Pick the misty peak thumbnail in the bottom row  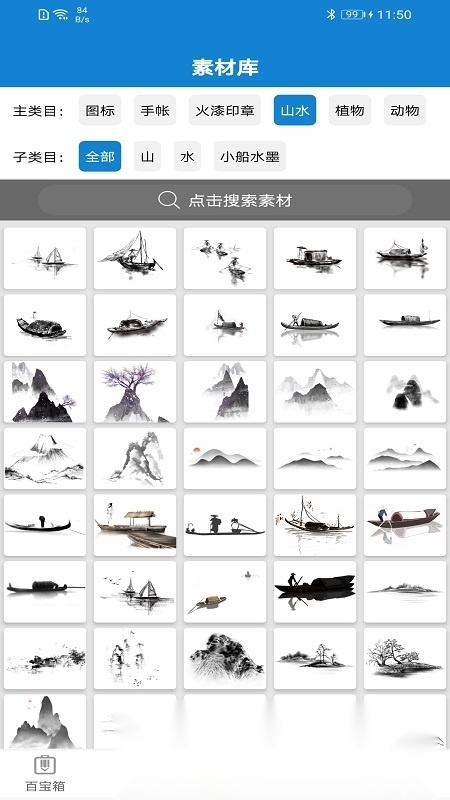45,721
